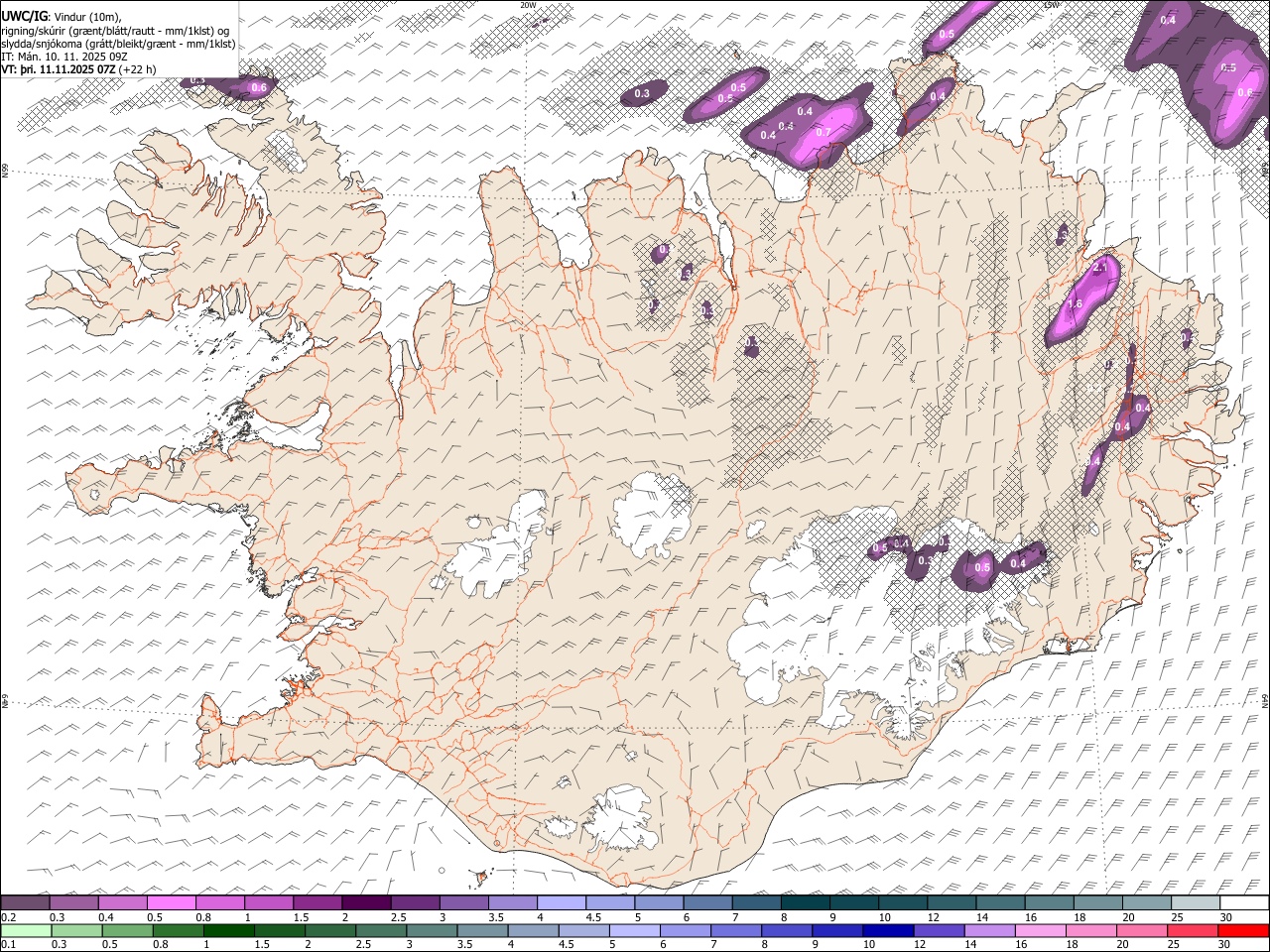Click the medium green 0.8 swatch on lower scale
This screenshot has height=952, width=1270.
coord(178,931)
